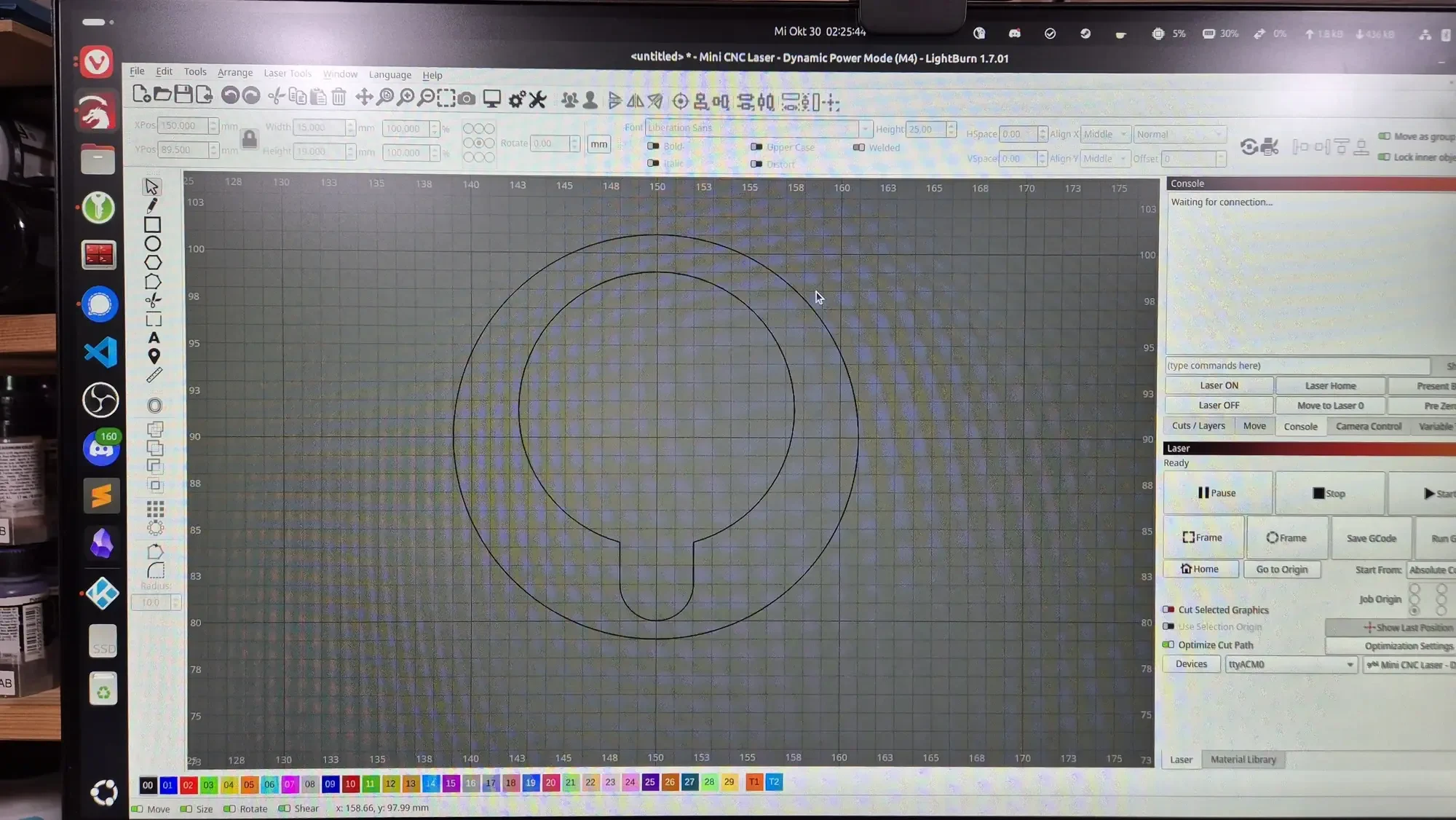Select the Polygon tool
The image size is (1456, 820).
153,263
